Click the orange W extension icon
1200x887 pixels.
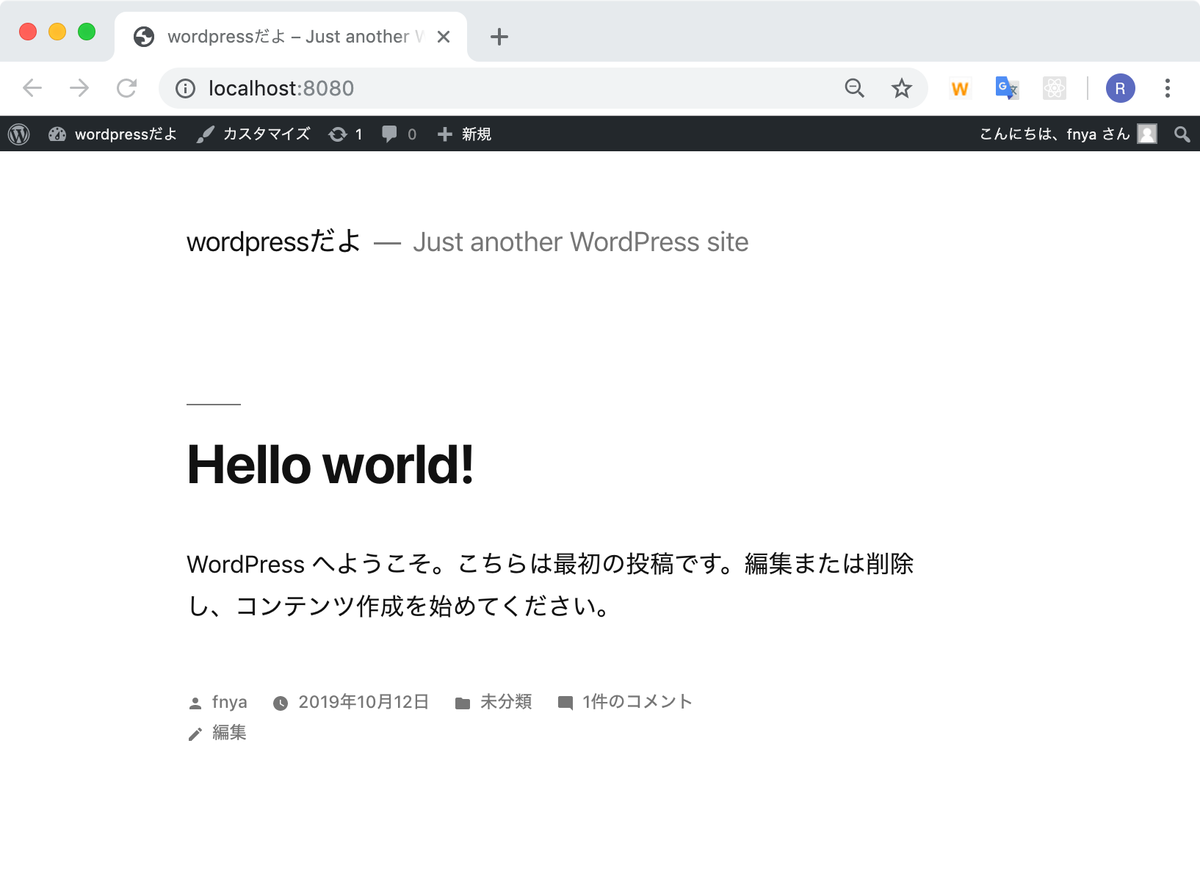(960, 88)
